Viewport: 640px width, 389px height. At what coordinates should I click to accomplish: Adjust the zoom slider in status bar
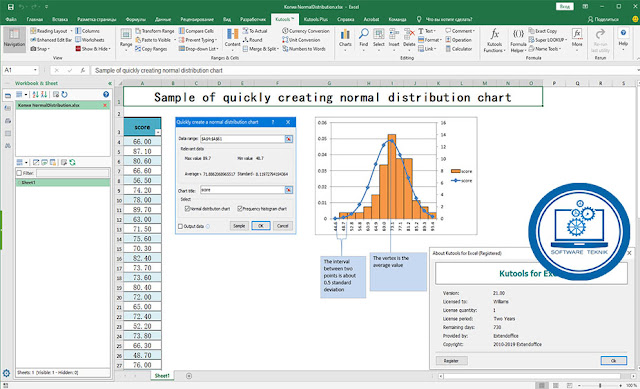pos(600,385)
